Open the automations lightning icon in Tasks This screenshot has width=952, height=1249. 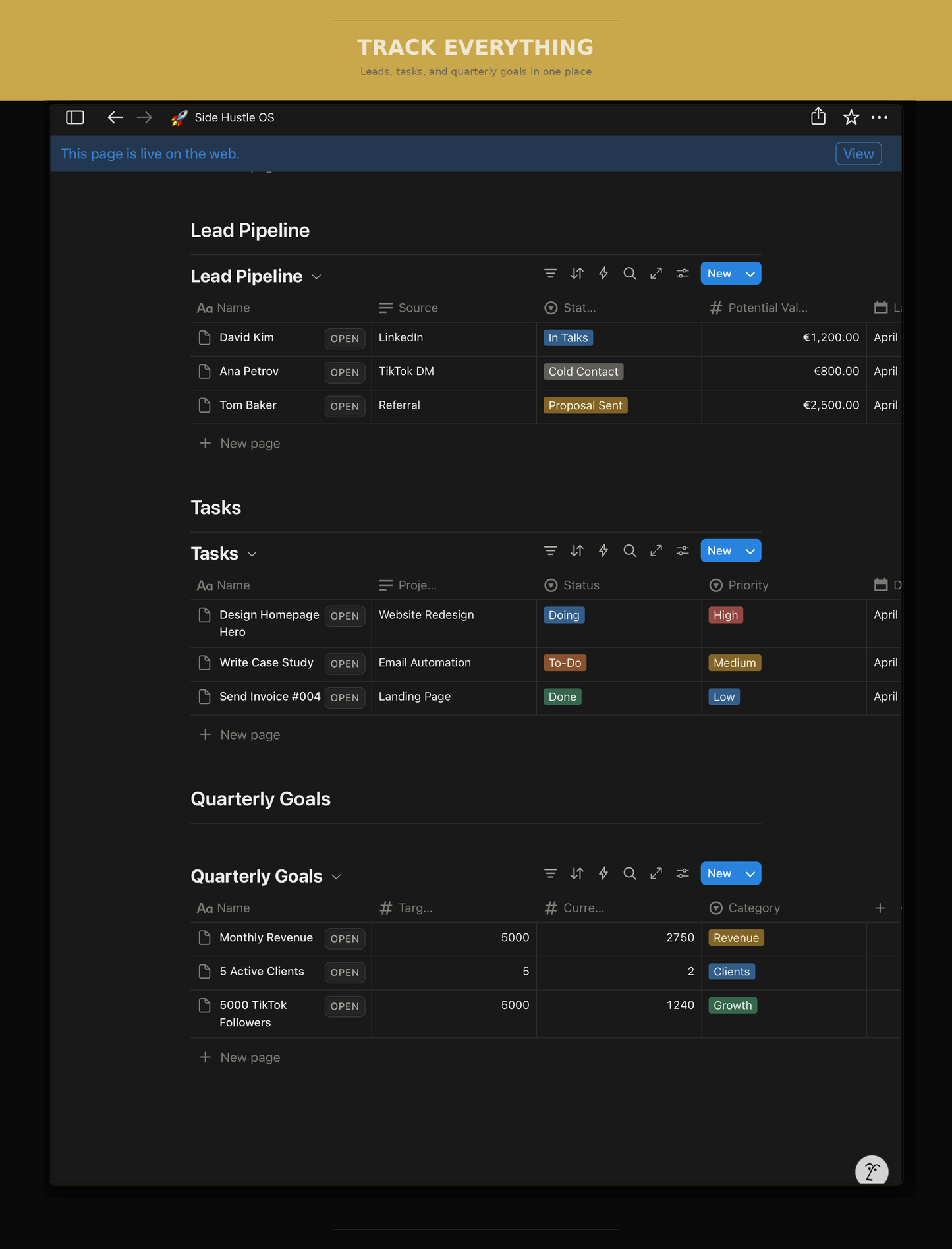coord(603,551)
